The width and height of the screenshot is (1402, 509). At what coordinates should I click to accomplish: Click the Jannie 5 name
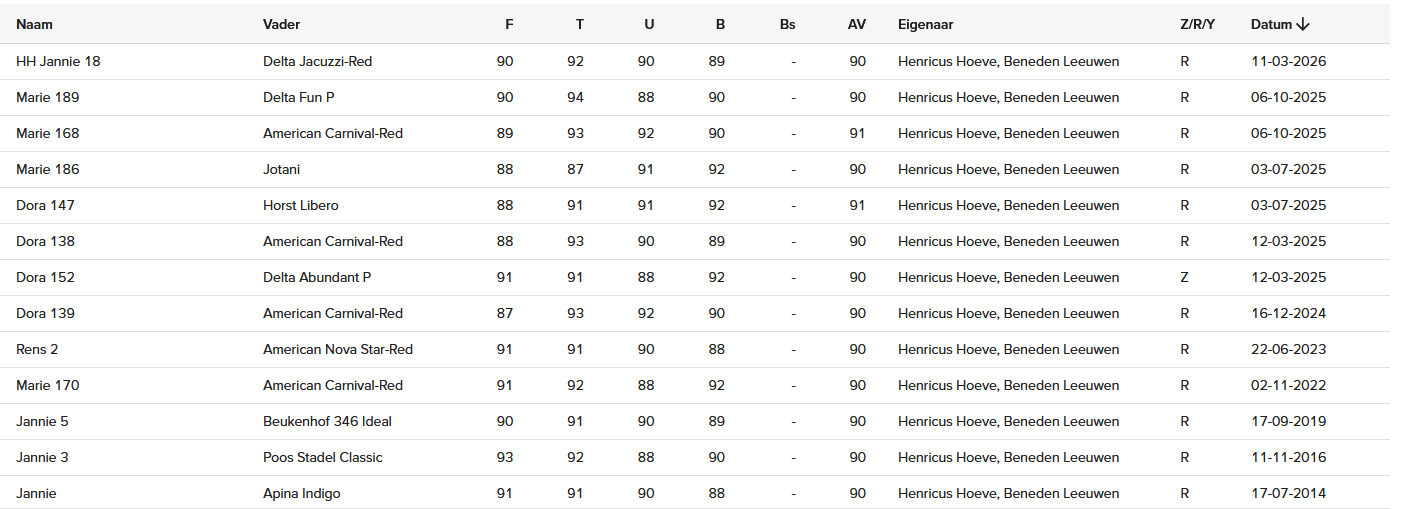click(42, 421)
